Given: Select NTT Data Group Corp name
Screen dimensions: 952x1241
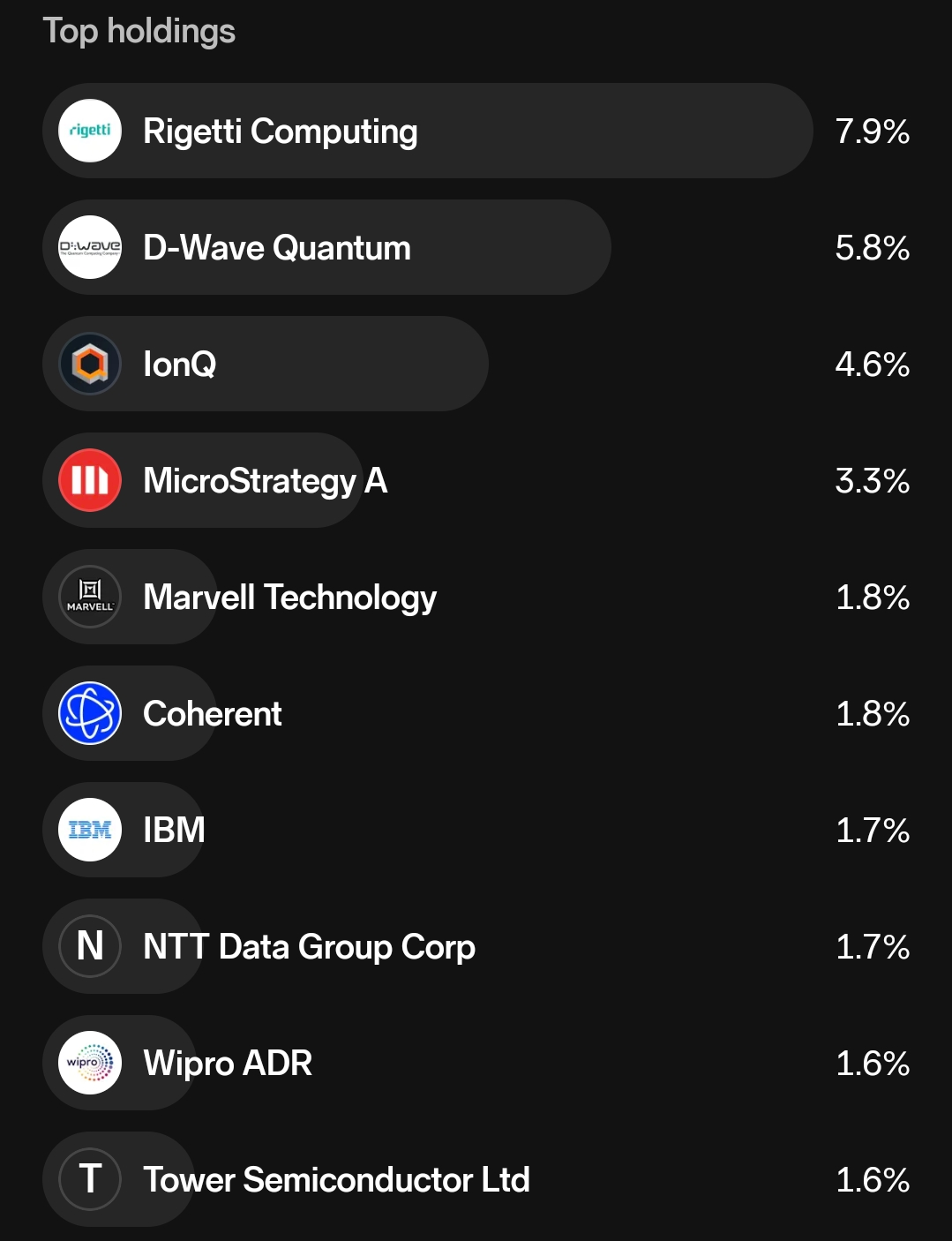Looking at the screenshot, I should pyautogui.click(x=309, y=947).
